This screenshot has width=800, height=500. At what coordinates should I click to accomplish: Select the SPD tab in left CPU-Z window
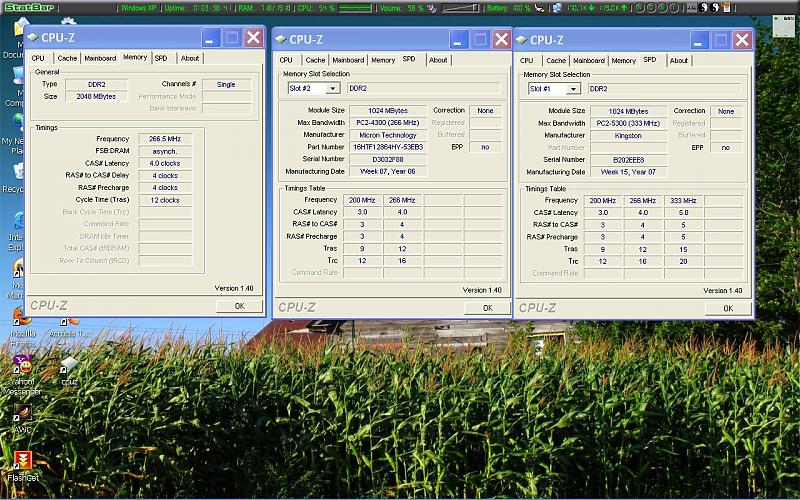pyautogui.click(x=161, y=58)
